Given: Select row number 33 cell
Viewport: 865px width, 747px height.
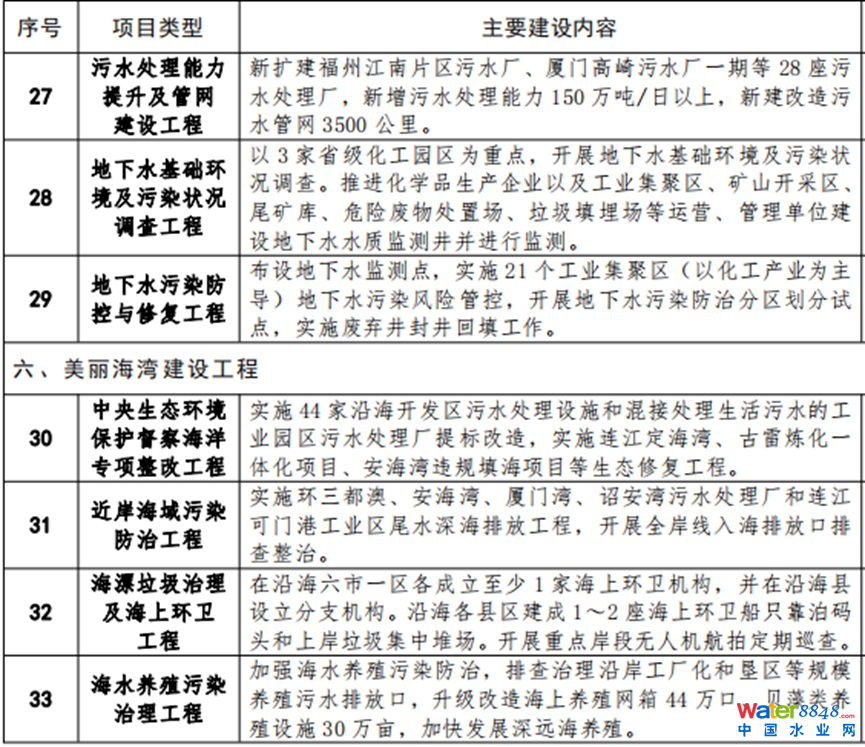Looking at the screenshot, I should [x=39, y=699].
